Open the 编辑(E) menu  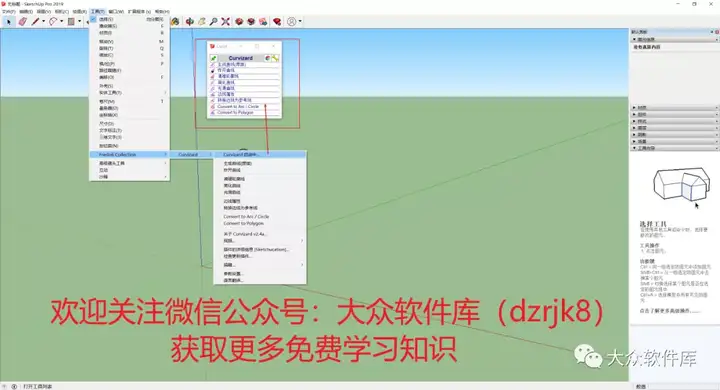coord(26,11)
